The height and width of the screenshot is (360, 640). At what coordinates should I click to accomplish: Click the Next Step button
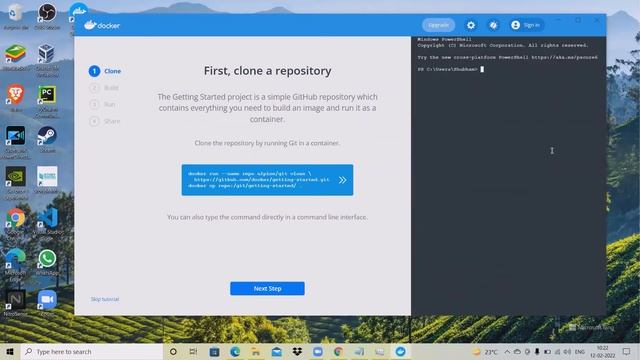pyautogui.click(x=267, y=289)
